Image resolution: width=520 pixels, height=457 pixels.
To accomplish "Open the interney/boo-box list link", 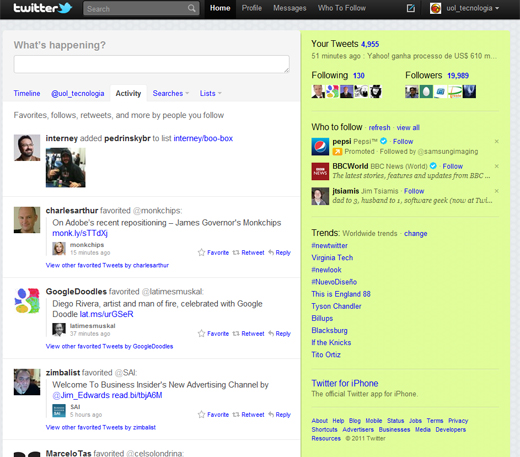I will click(x=203, y=138).
